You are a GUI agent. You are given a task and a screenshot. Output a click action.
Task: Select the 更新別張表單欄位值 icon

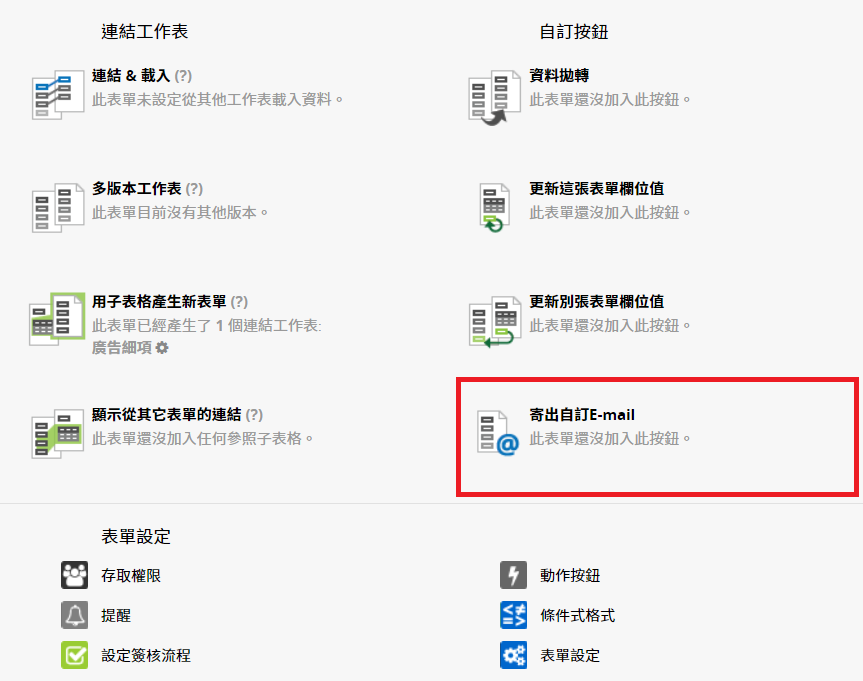[x=495, y=322]
